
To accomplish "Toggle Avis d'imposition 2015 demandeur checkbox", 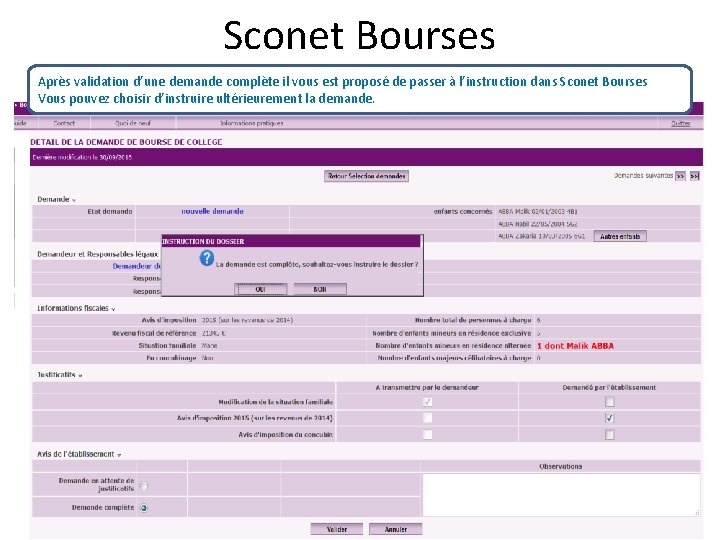I will click(427, 418).
